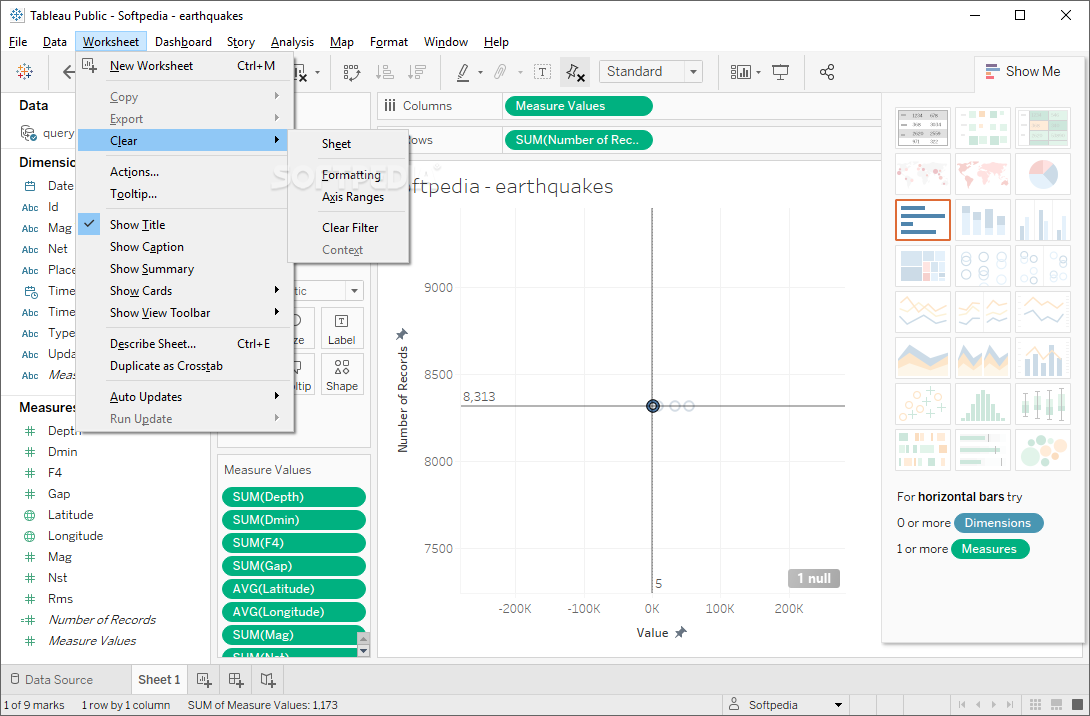Viewport: 1090px width, 716px height.
Task: Choose the packed bubbles chart in Show Me
Action: pos(1042,449)
